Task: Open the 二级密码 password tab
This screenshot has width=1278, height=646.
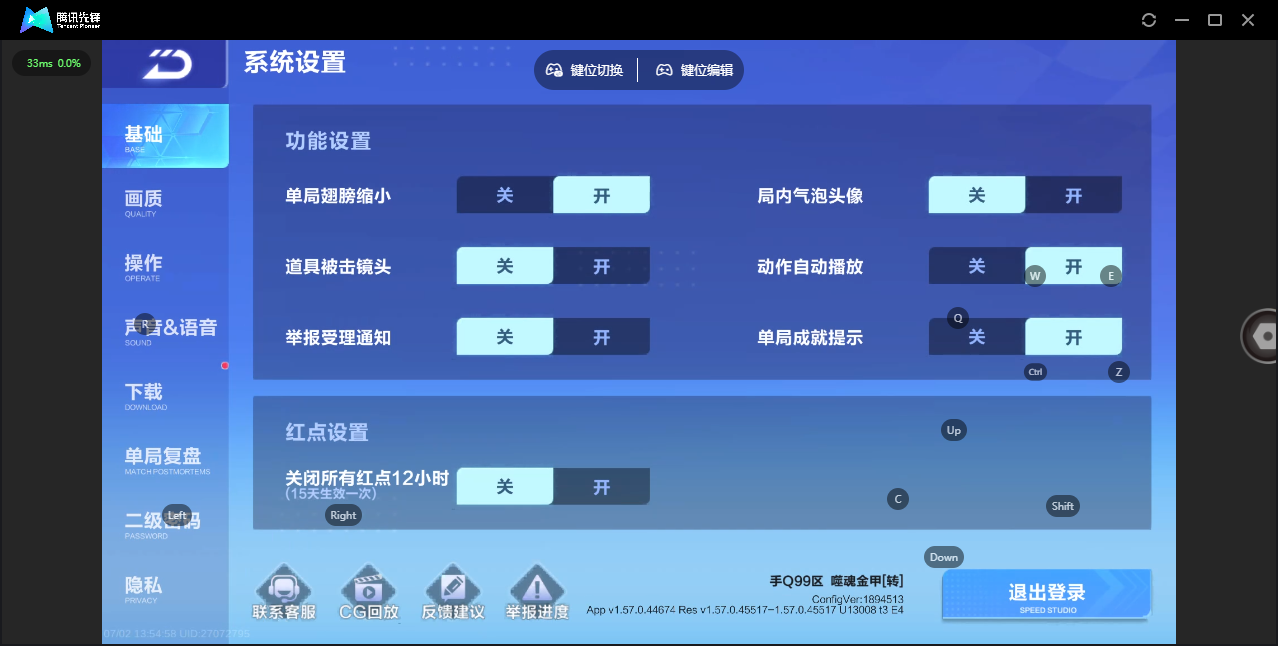Action: click(x=165, y=523)
